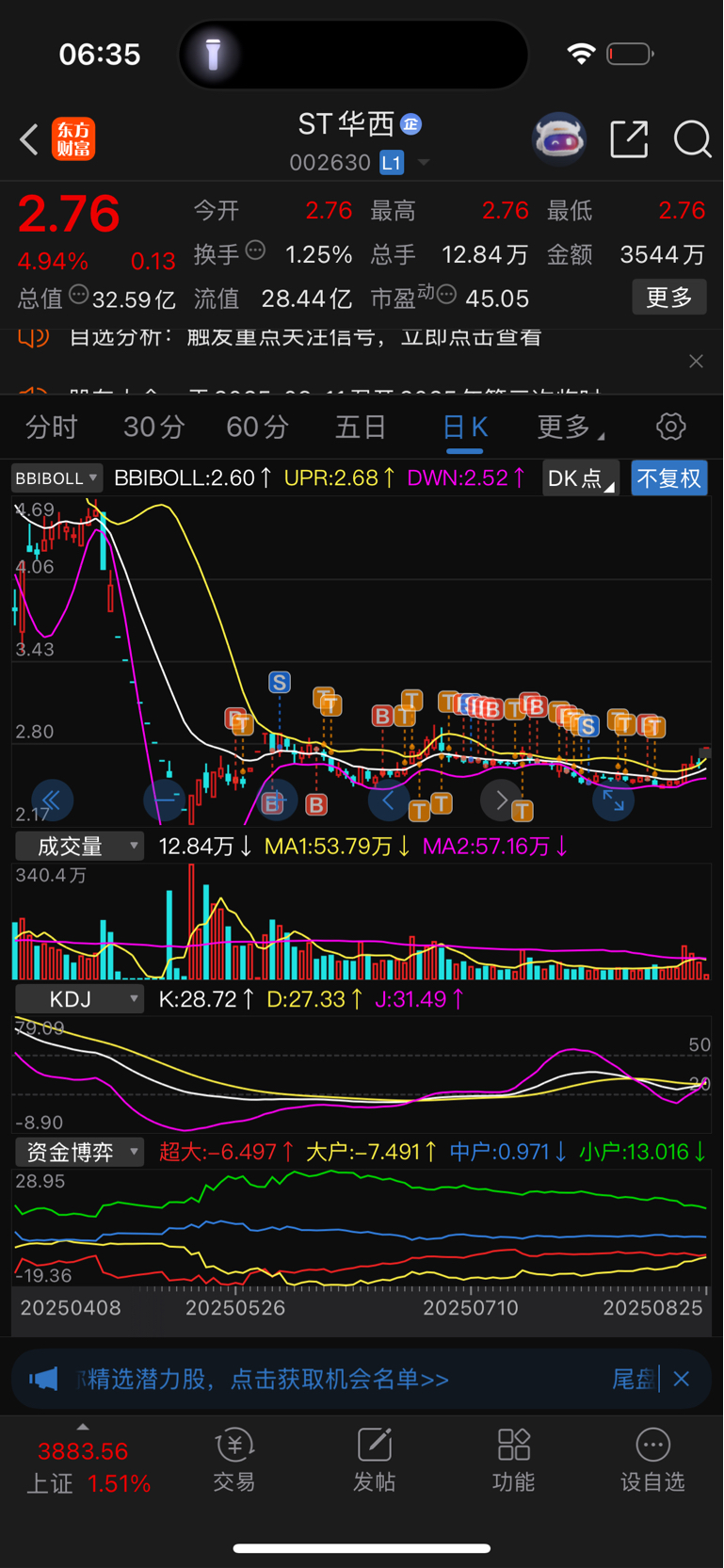
Task: Tap 设自选 to add watchlist
Action: coord(652,1461)
